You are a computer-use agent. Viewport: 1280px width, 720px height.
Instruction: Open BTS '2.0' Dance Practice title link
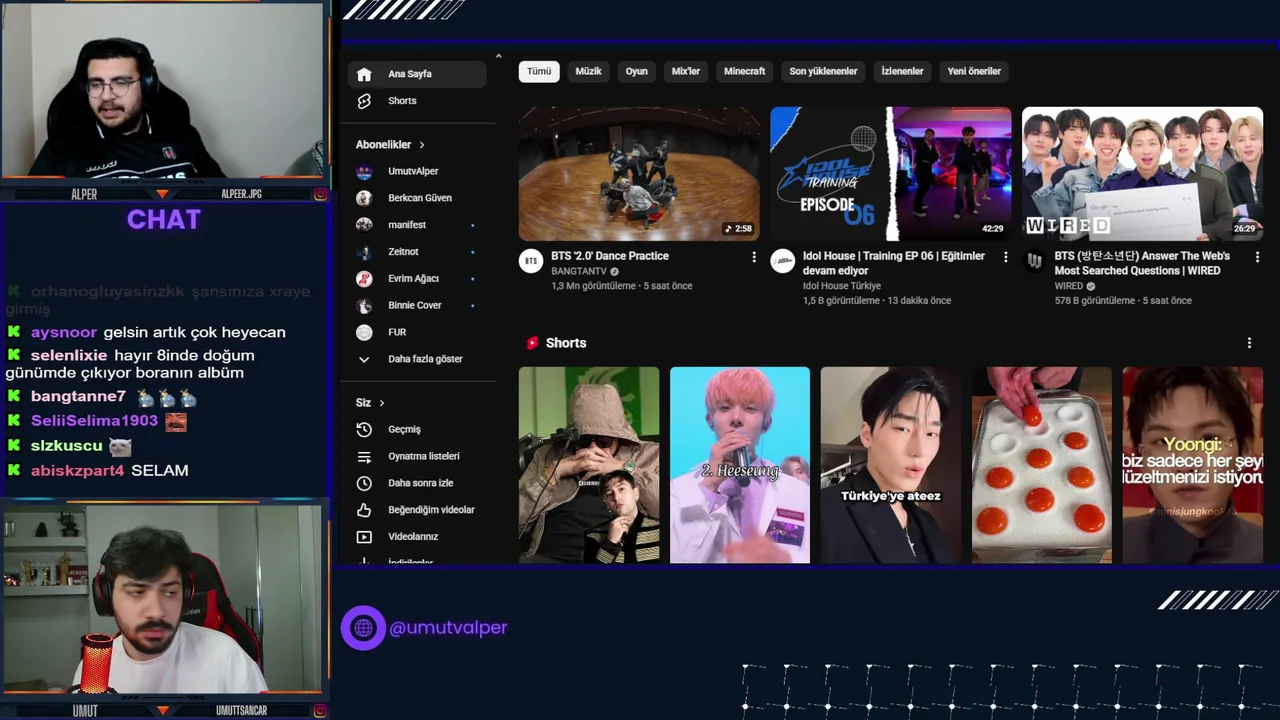pyautogui.click(x=610, y=256)
